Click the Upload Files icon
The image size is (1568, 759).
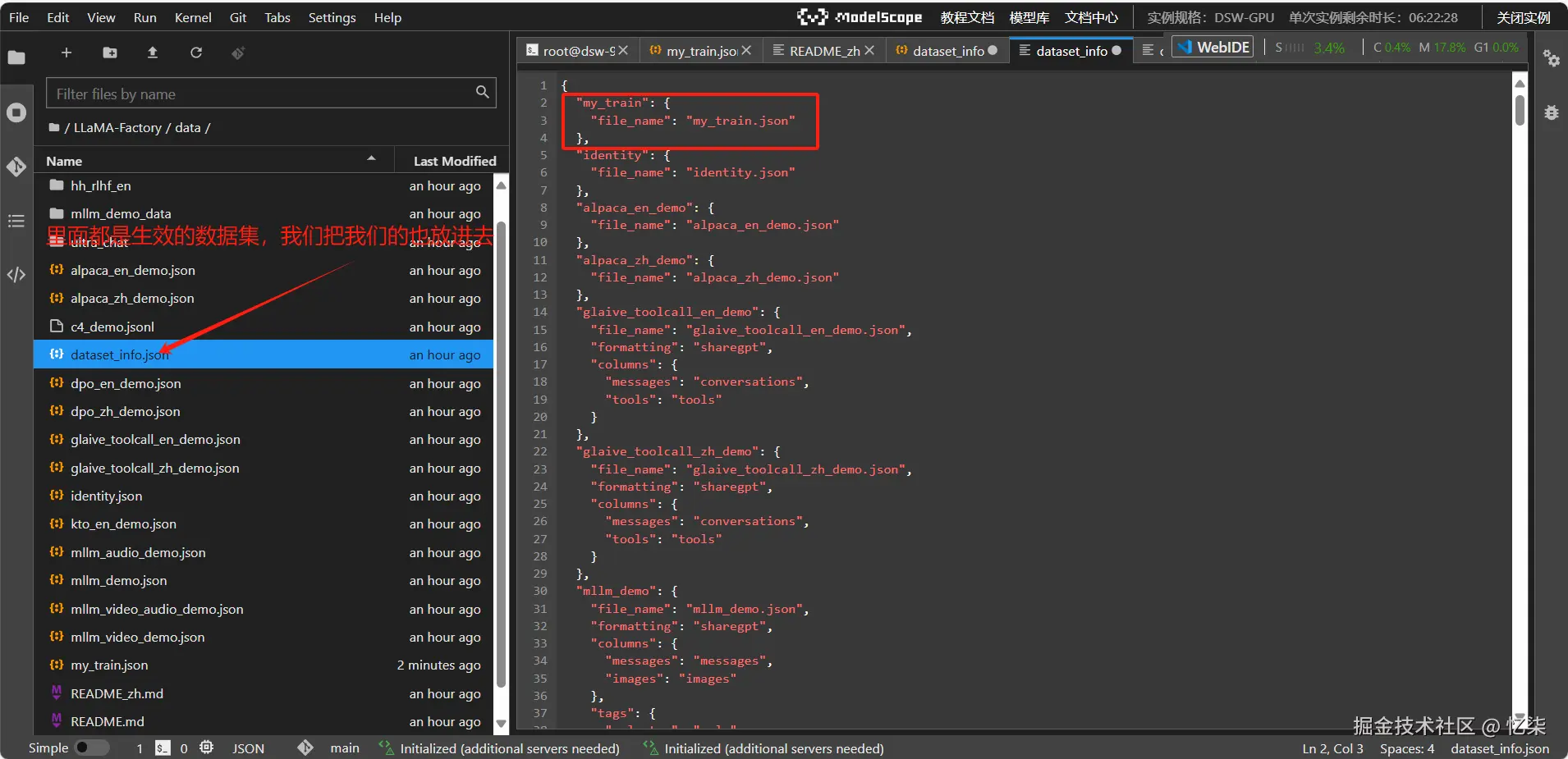(153, 53)
